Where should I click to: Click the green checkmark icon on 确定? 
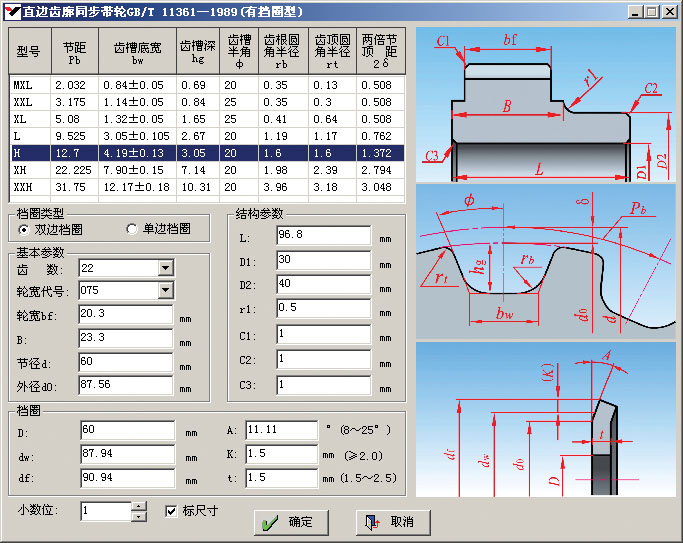click(x=267, y=522)
